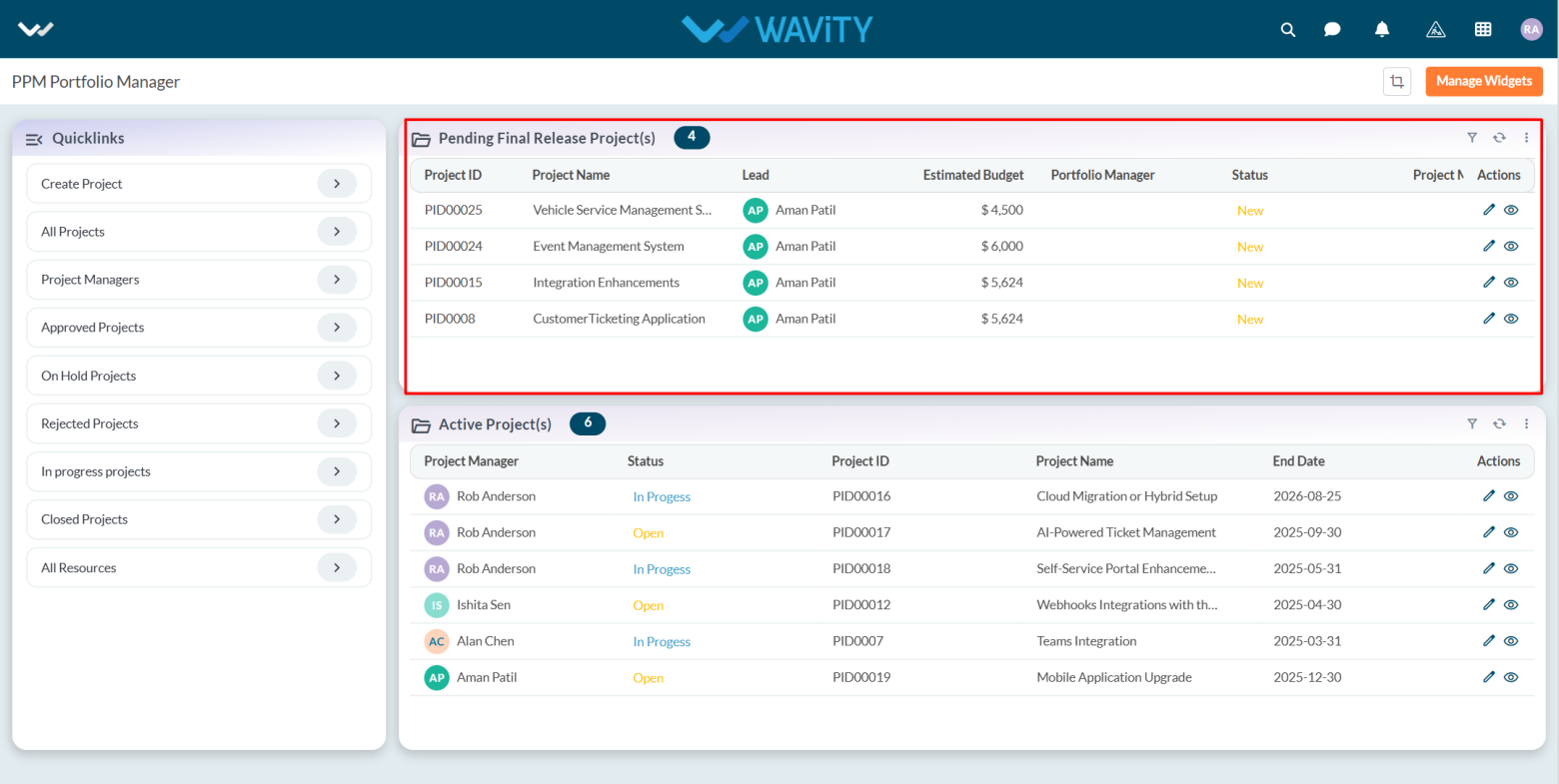View project PID00018 via eye icon

(x=1511, y=568)
